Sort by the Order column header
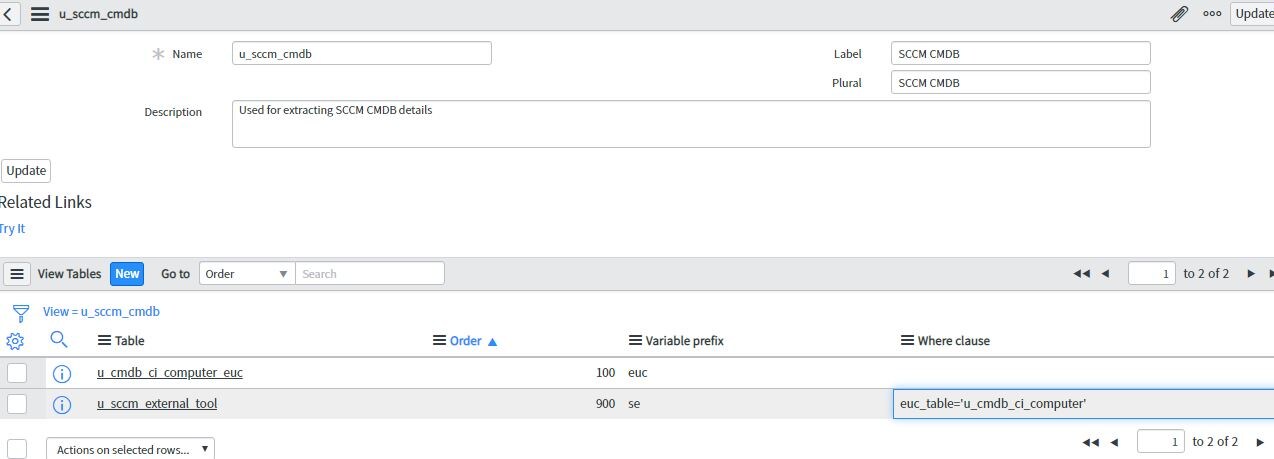Image resolution: width=1274 pixels, height=459 pixels. pos(466,340)
